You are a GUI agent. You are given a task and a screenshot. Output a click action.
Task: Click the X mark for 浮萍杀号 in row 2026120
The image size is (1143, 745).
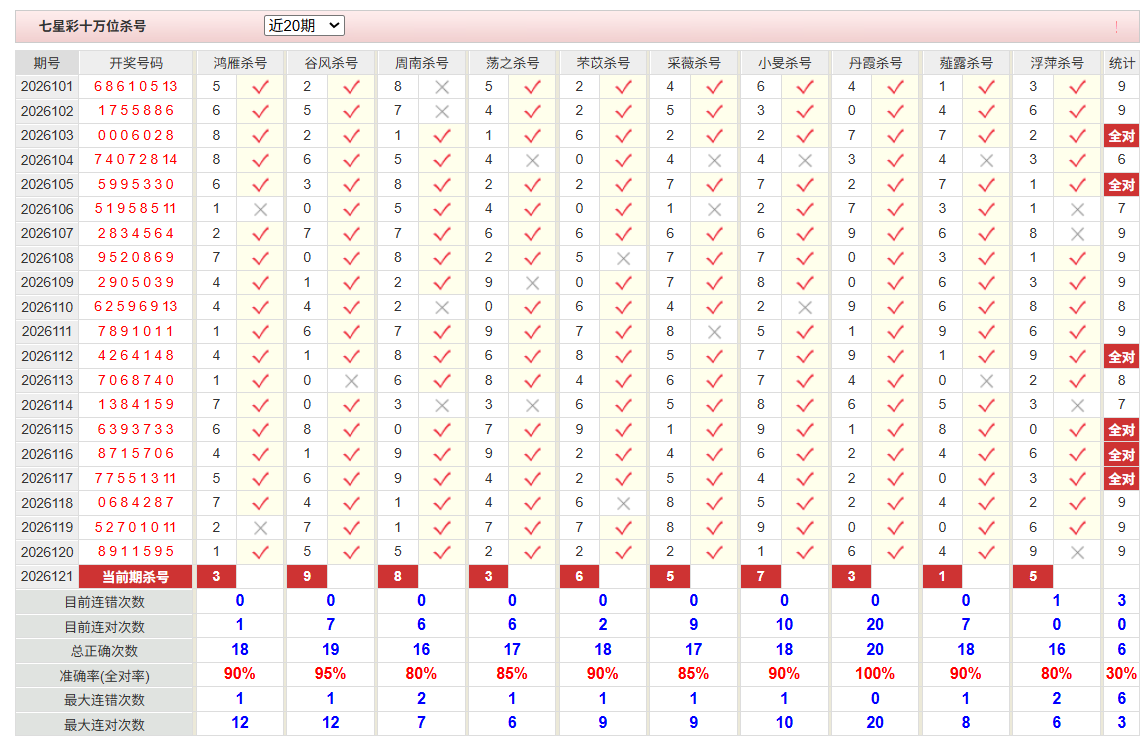tap(1077, 553)
